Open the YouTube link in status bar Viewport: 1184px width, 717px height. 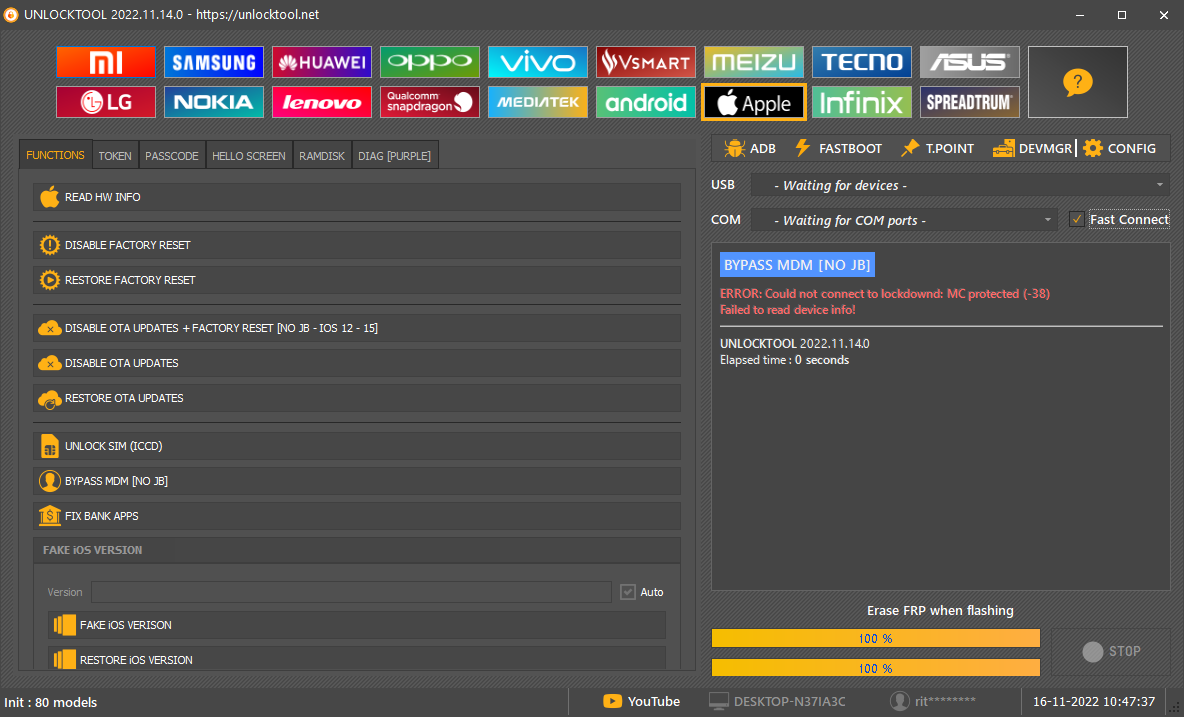(x=642, y=702)
